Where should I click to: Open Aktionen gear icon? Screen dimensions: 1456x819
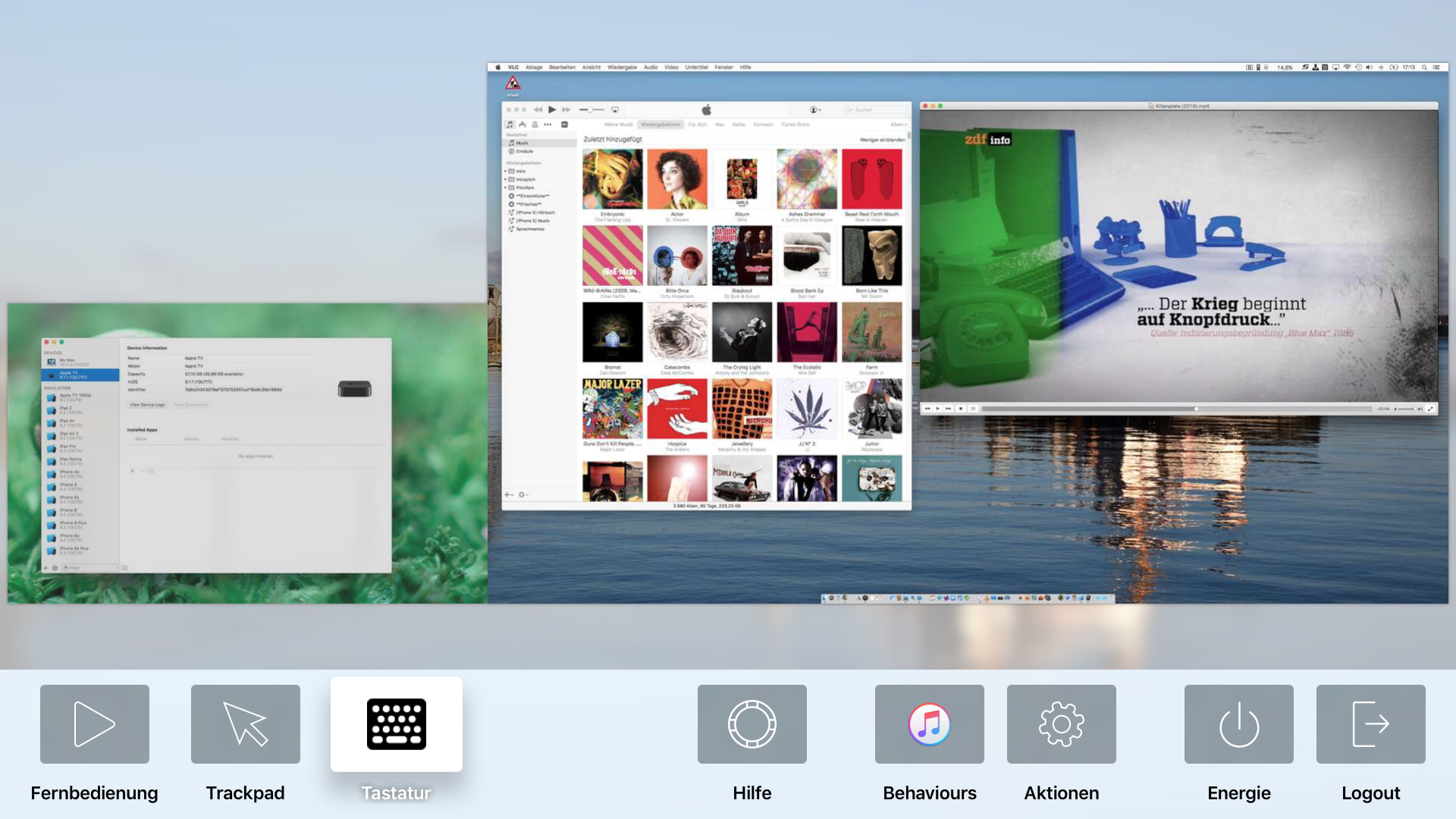(x=1061, y=724)
